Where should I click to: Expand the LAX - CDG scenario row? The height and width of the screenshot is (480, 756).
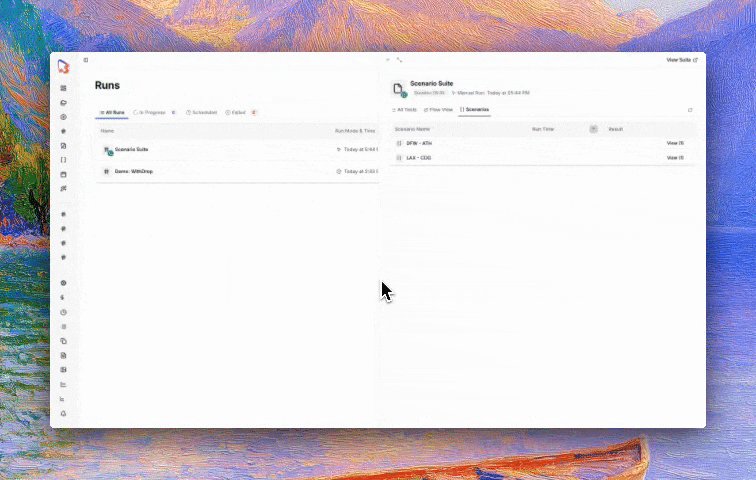tap(543, 158)
